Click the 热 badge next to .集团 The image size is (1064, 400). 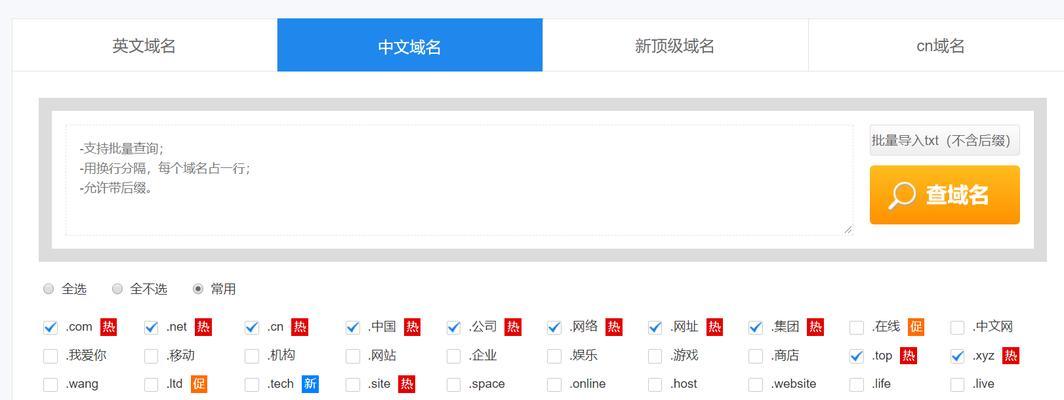[x=815, y=327]
